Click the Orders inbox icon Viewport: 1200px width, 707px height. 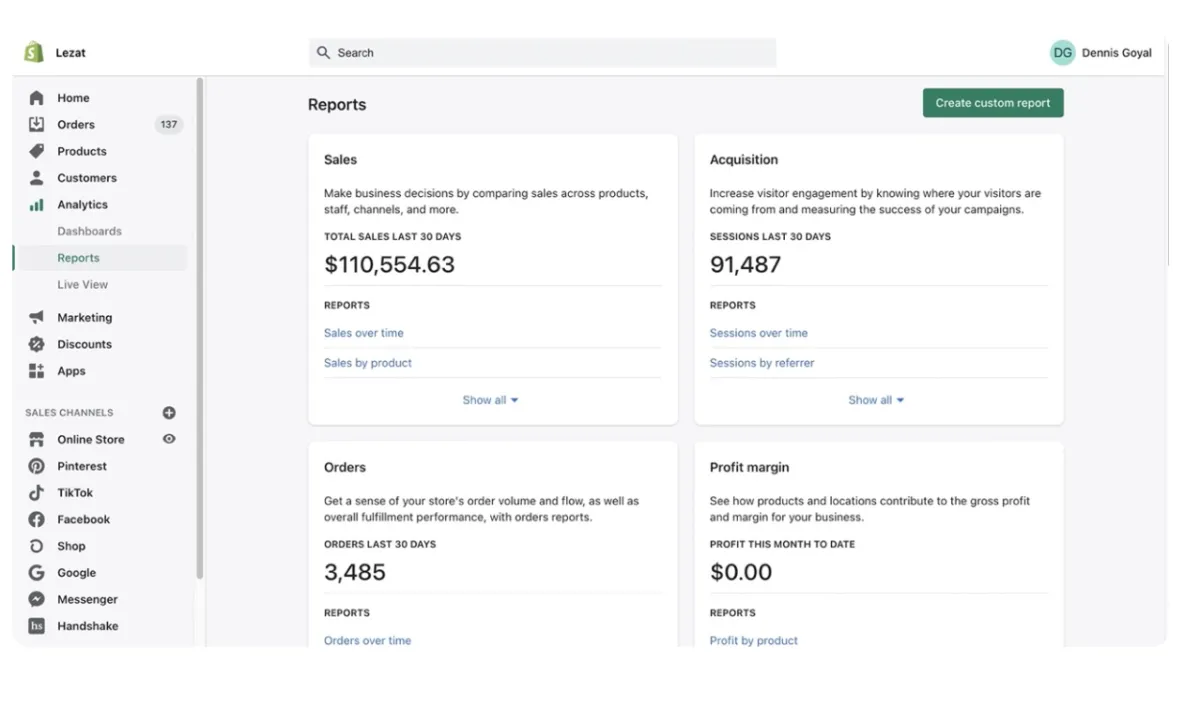[37, 125]
